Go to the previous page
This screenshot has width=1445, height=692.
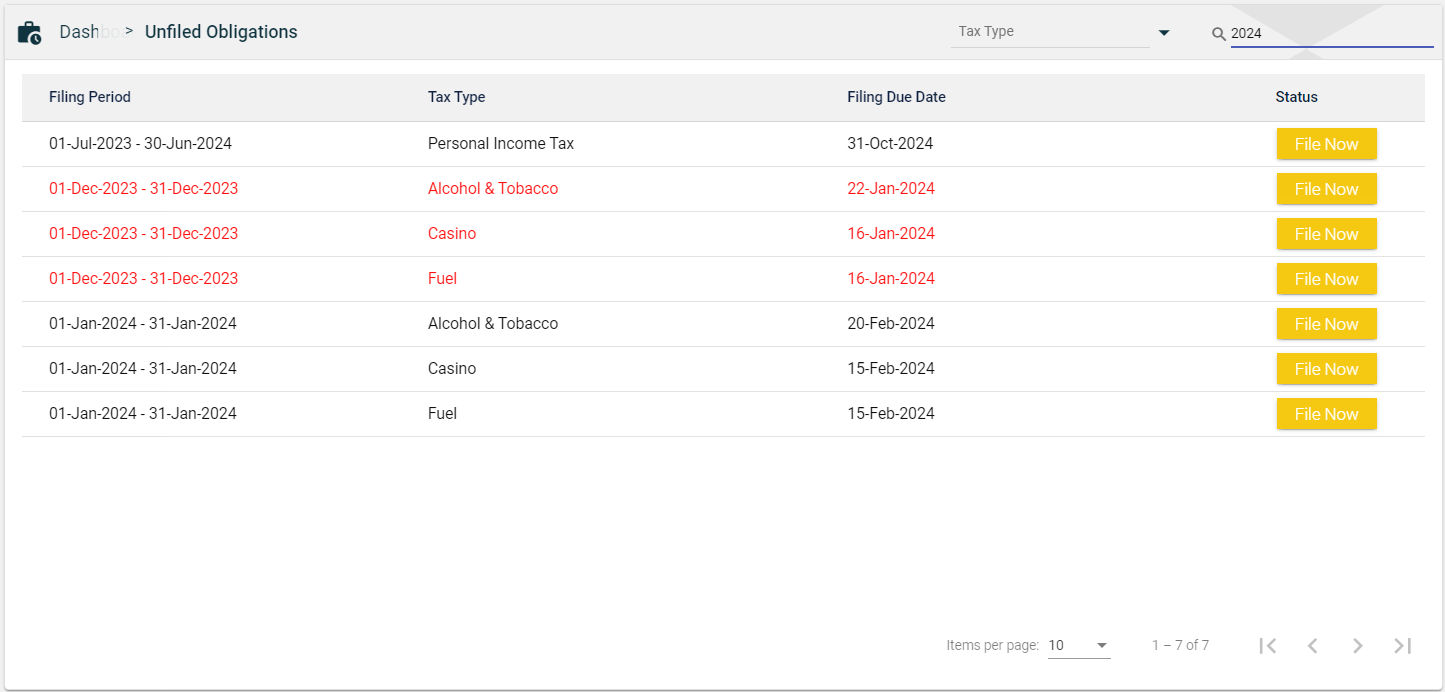point(1313,646)
